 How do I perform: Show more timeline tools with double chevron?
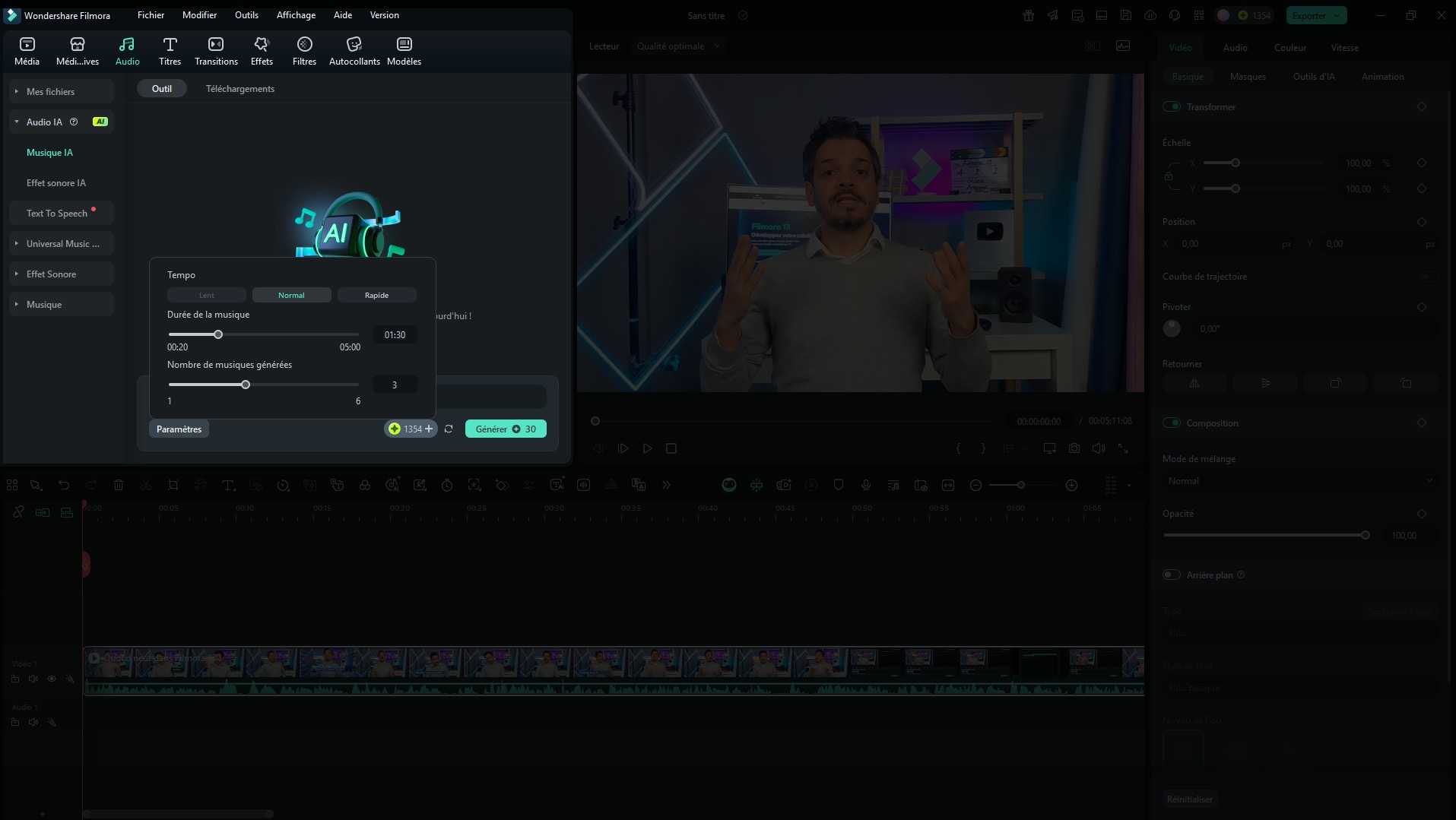click(x=666, y=485)
